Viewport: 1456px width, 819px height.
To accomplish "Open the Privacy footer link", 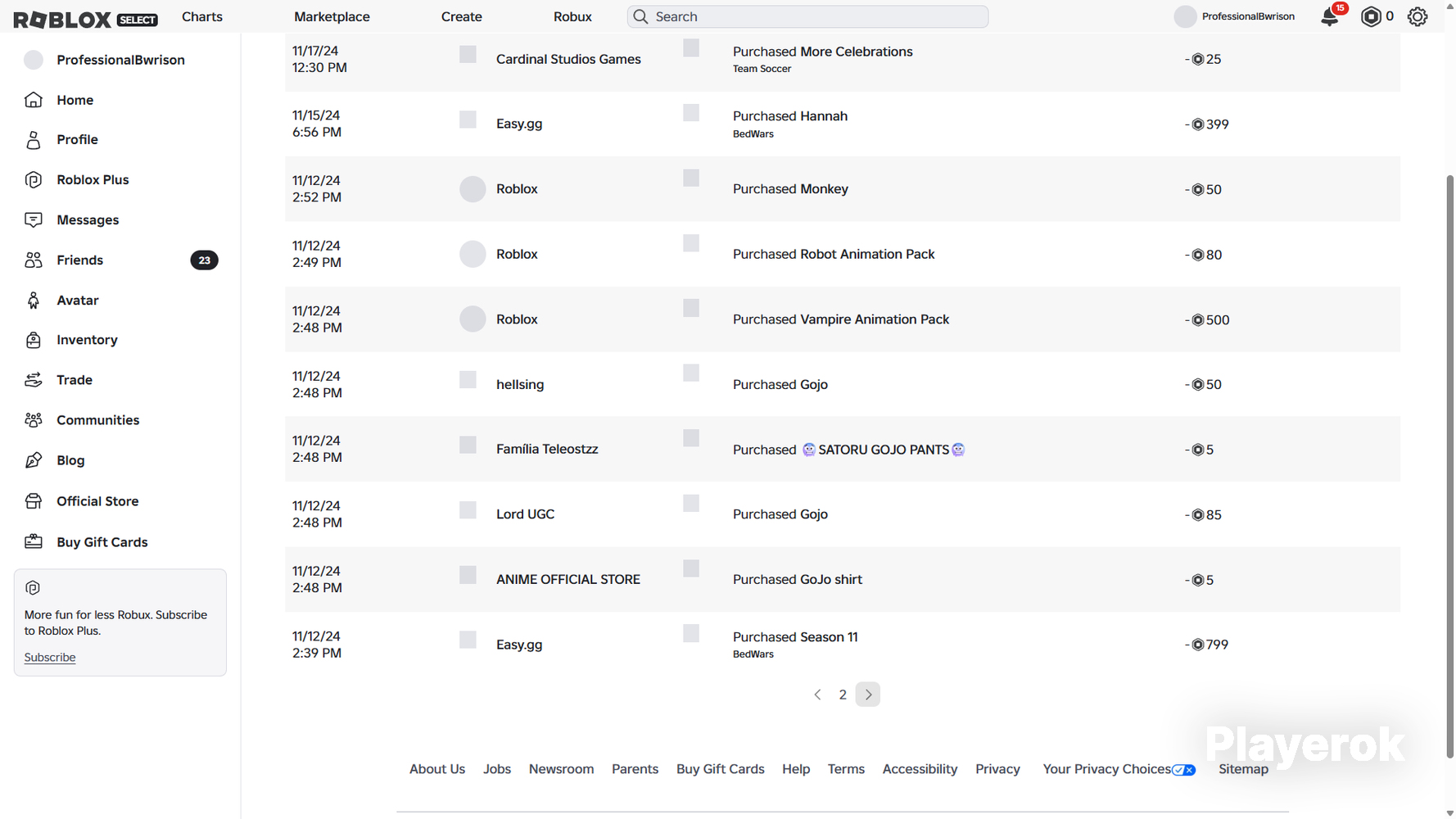I will tap(997, 769).
